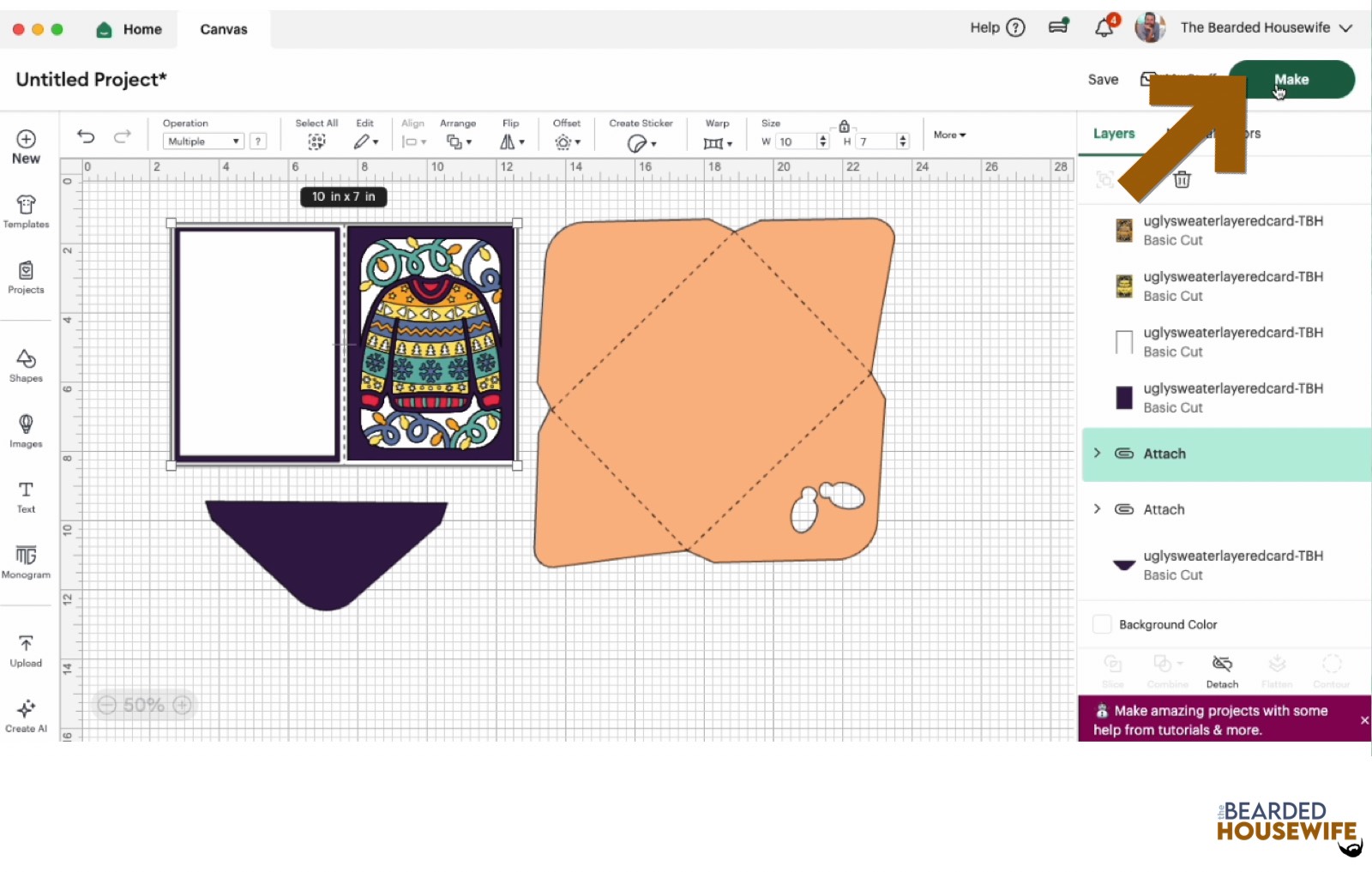1372x872 pixels.
Task: Click the Upload icon in sidebar
Action: pos(26,650)
